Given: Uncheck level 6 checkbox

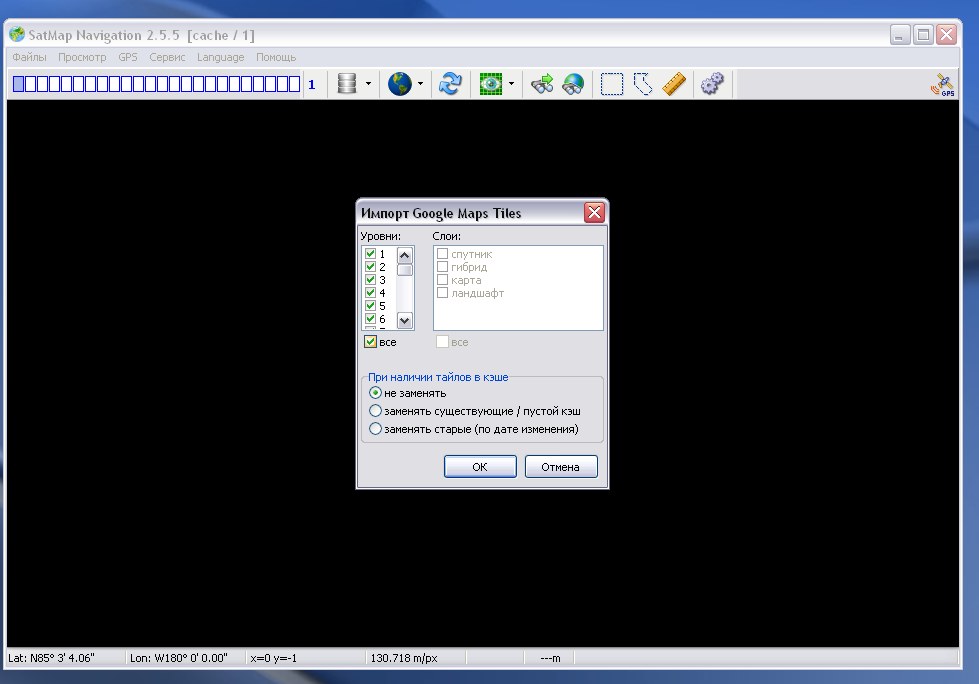Looking at the screenshot, I should [370, 319].
